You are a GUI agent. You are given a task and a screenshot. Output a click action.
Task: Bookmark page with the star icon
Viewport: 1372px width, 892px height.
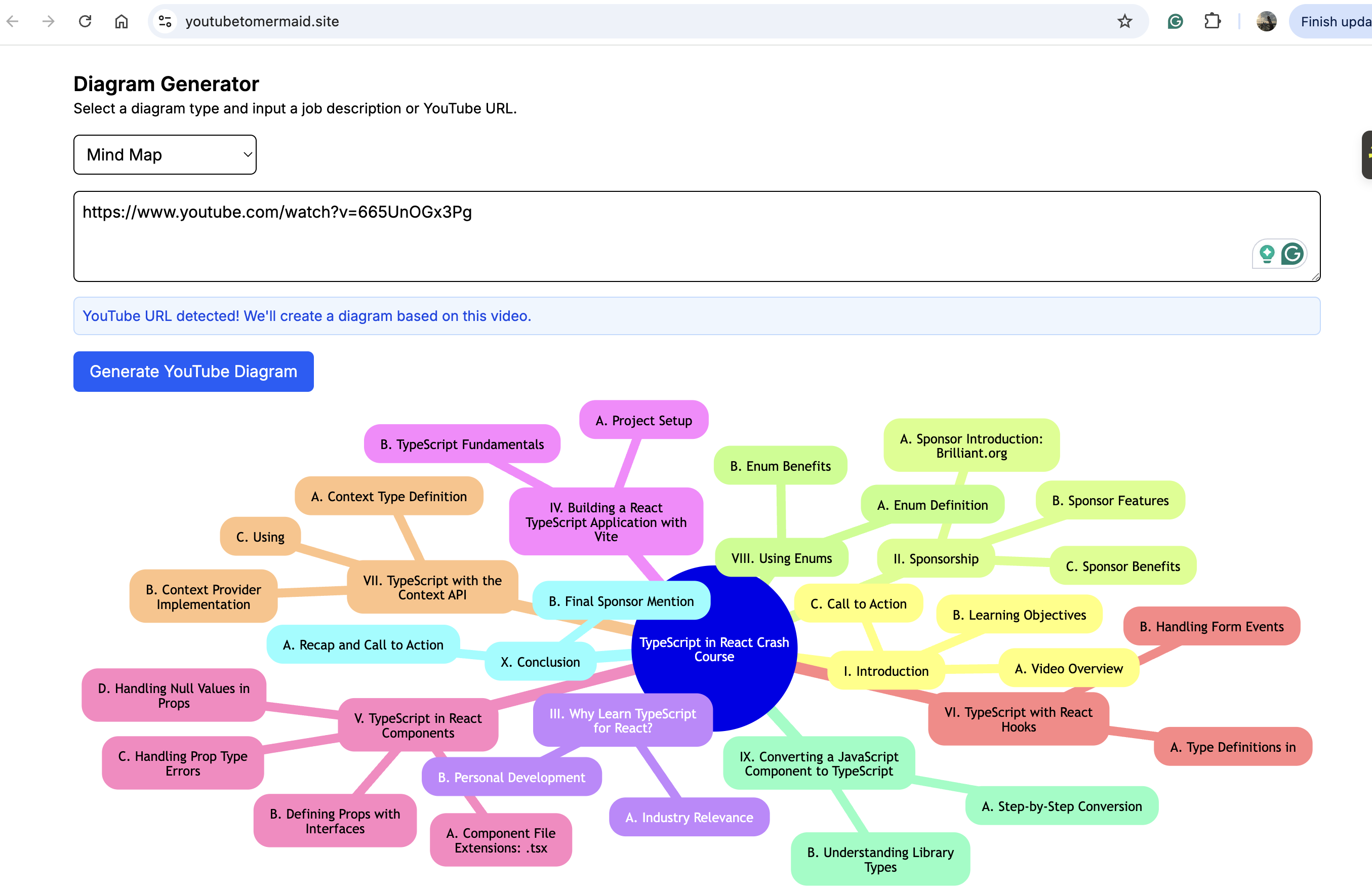pyautogui.click(x=1124, y=21)
